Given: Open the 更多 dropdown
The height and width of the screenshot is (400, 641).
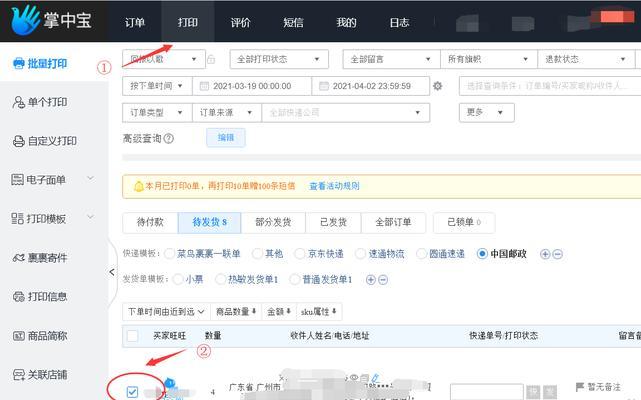Looking at the screenshot, I should (x=486, y=112).
